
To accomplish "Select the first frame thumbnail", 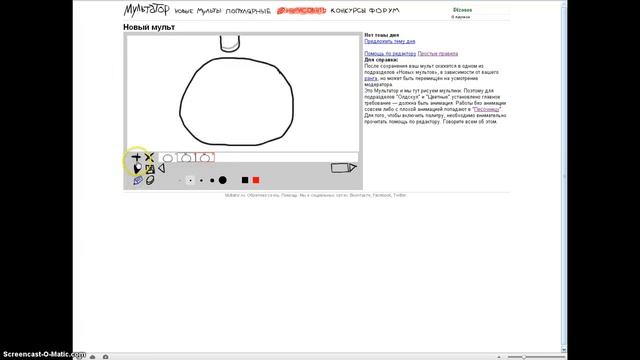I will click(x=167, y=158).
